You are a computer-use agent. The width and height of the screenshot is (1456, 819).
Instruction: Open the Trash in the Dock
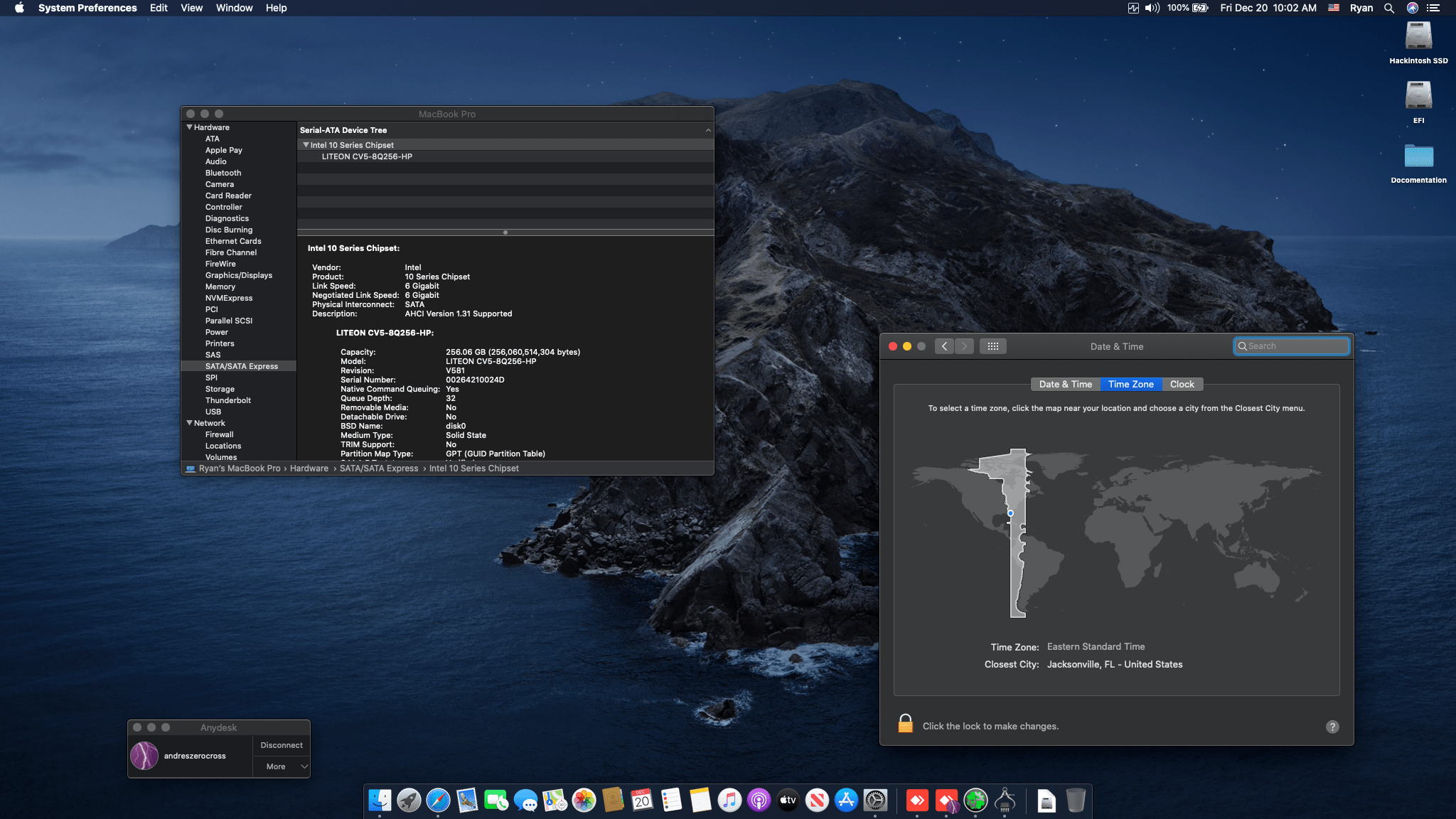coord(1076,801)
